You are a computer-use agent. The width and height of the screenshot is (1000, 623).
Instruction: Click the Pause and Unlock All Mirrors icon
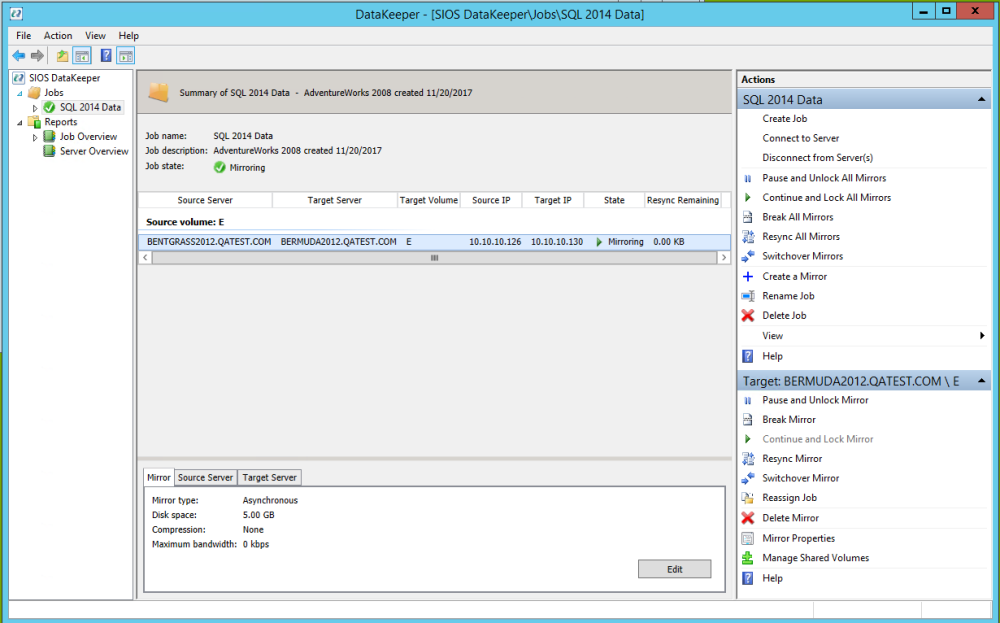[x=748, y=179]
